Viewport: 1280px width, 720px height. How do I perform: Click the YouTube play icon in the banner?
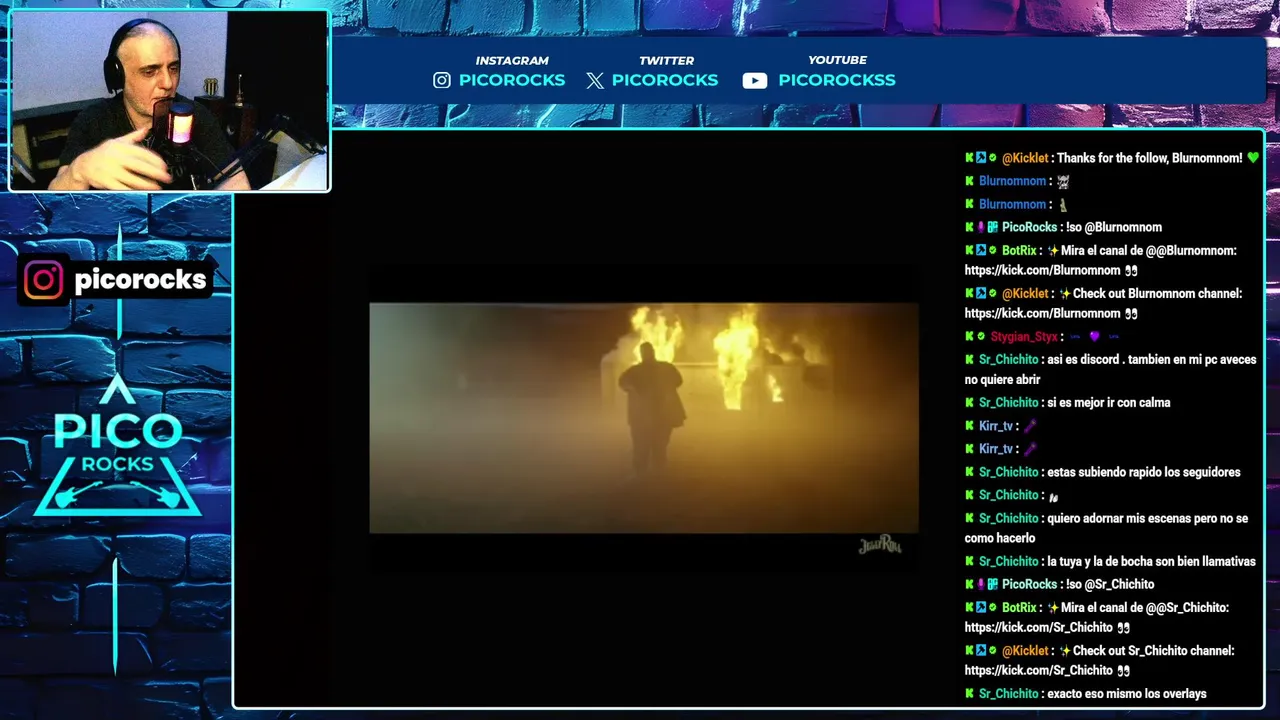755,81
